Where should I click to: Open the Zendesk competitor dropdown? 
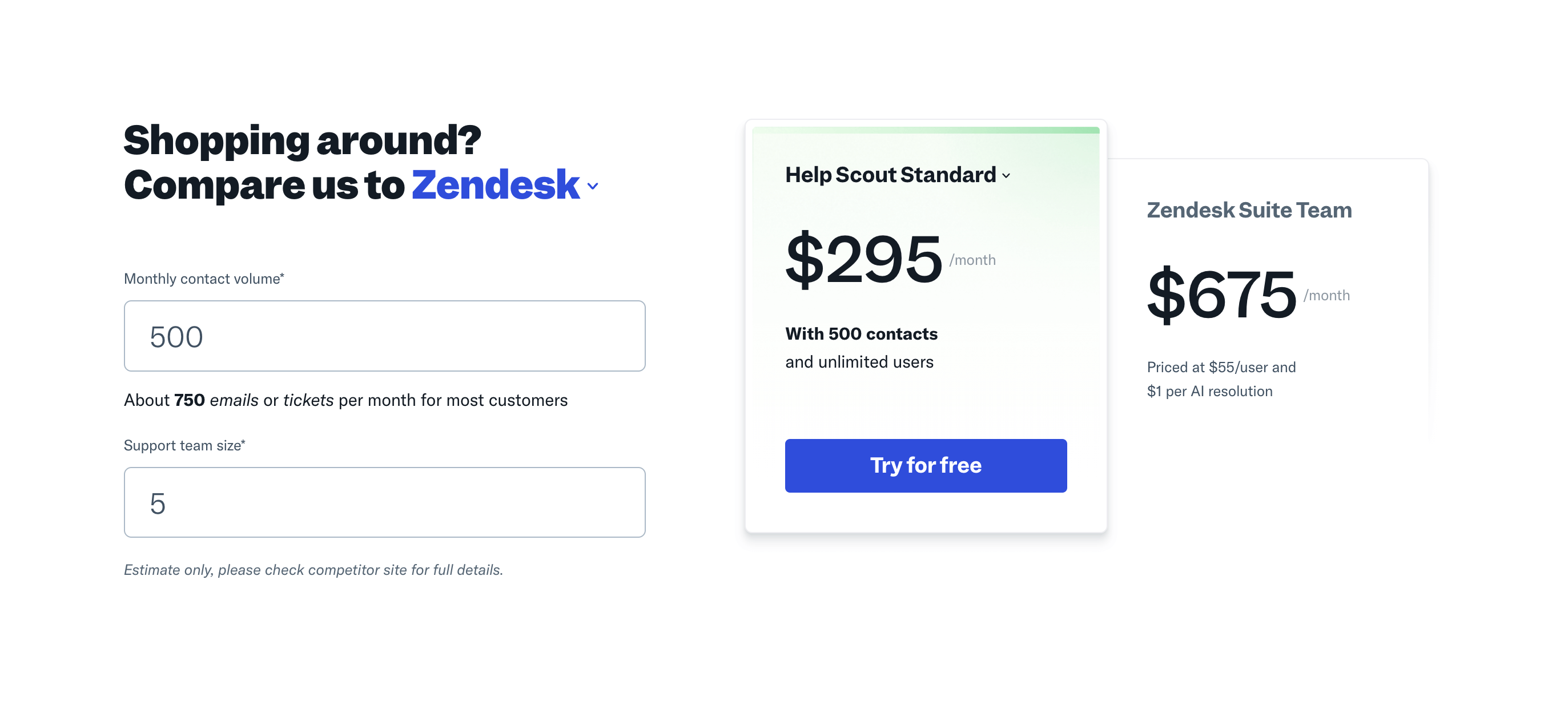click(x=496, y=184)
